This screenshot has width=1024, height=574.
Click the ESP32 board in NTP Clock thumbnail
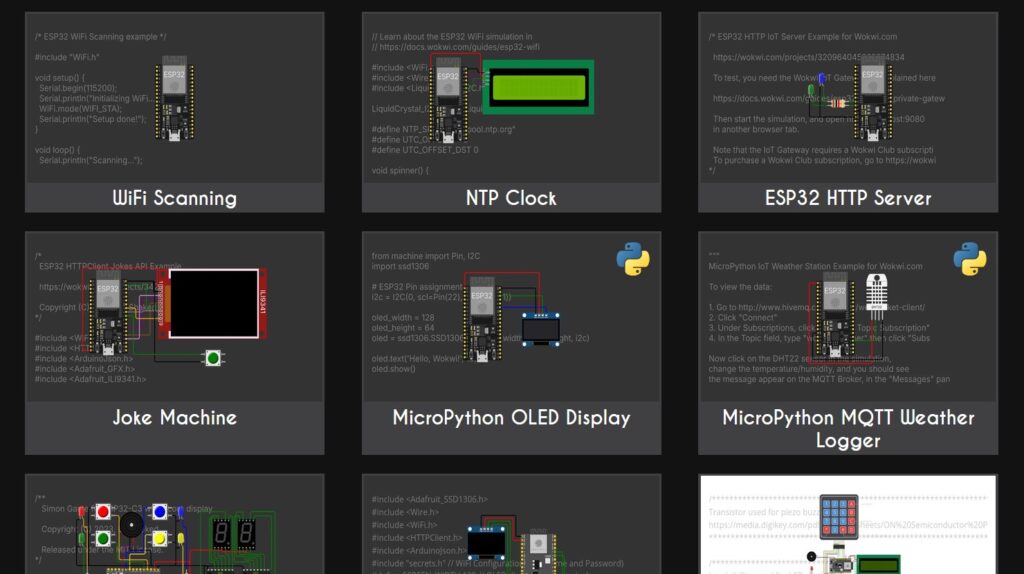coord(448,101)
